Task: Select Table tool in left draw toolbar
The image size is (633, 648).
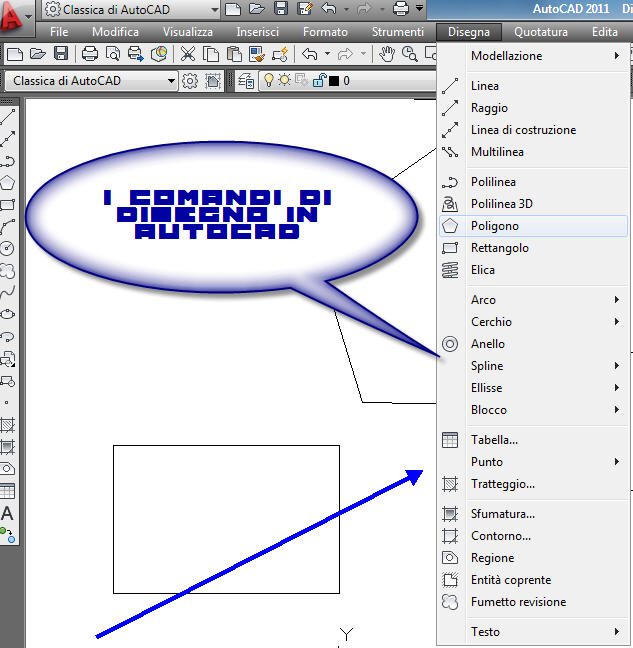Action: (7, 491)
